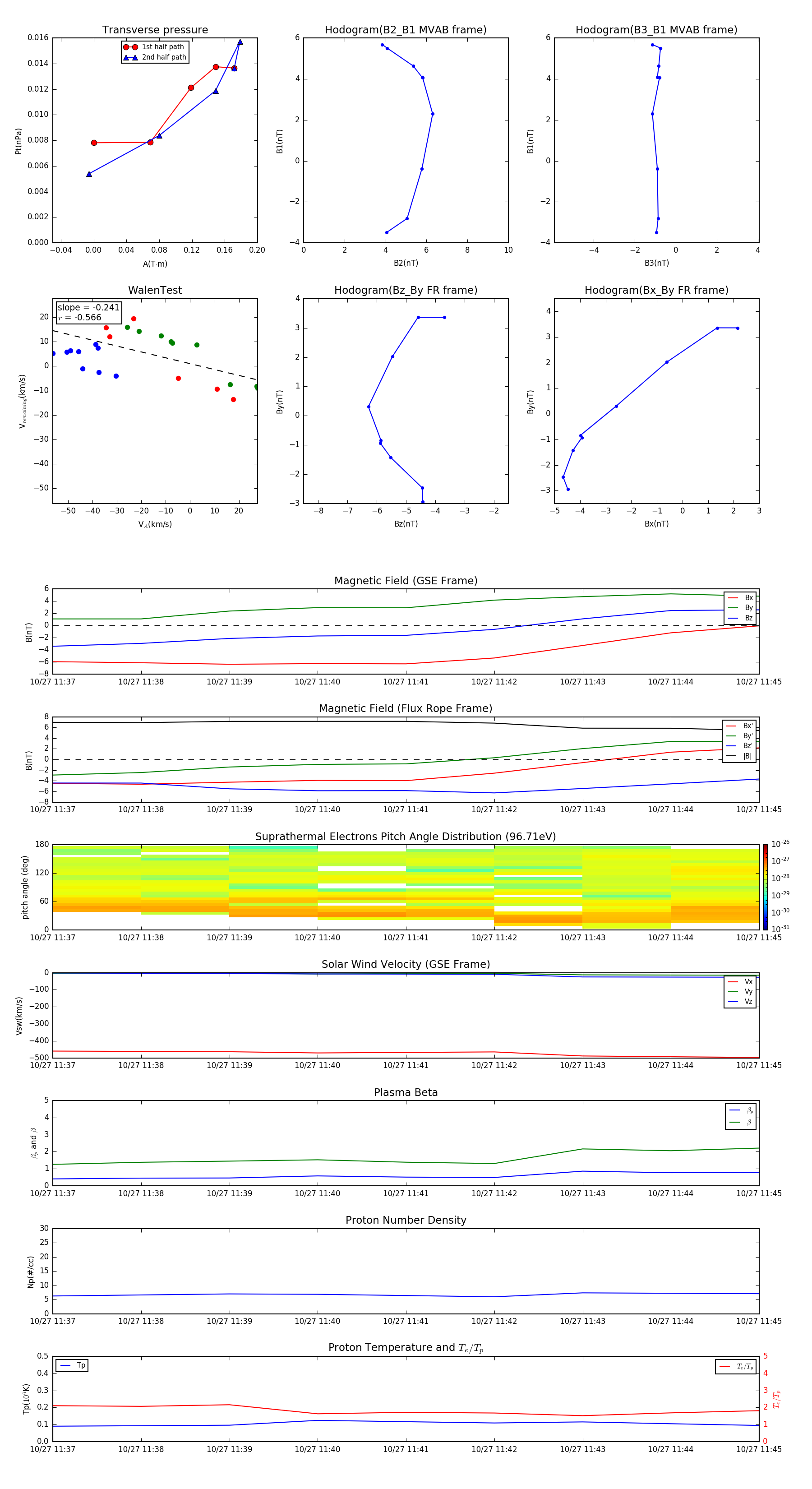Viewport: 812px width, 1489px height.
Task: Select Bz legend entry in GSE magnetic field plot
Action: pos(740,618)
